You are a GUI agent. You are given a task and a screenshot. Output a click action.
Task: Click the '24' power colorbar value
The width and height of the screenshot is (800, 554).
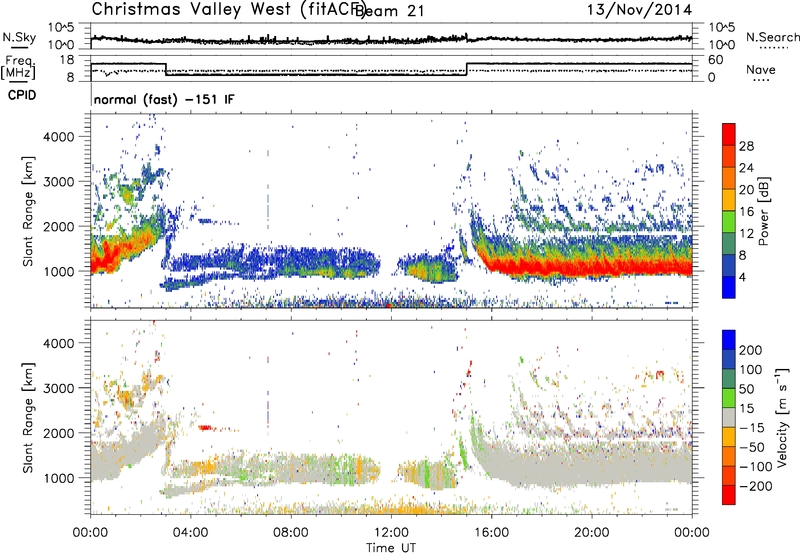pyautogui.click(x=746, y=168)
